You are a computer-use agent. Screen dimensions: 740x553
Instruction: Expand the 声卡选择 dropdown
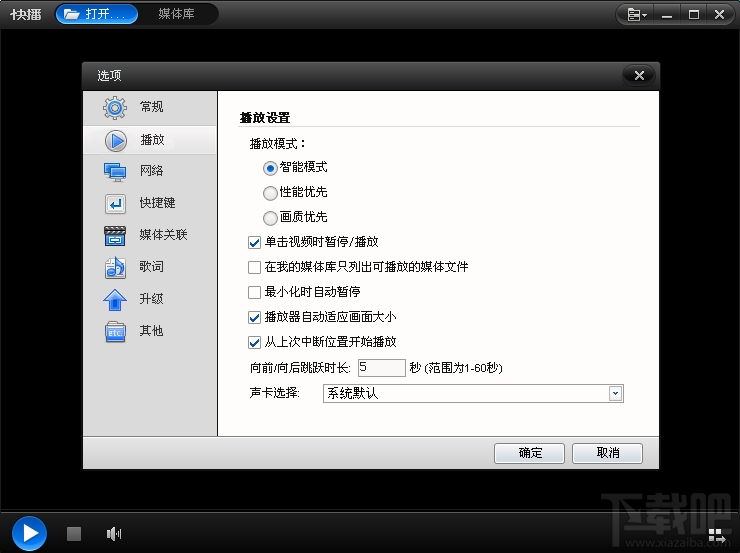(615, 394)
